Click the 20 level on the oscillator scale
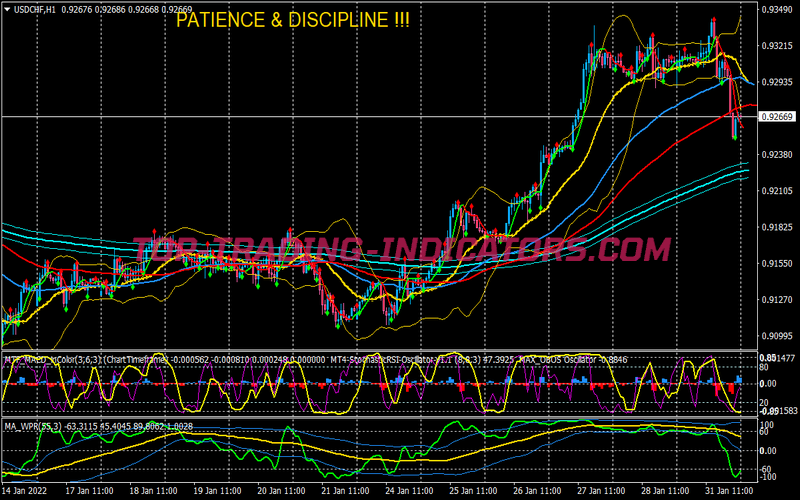800x500 pixels. (x=764, y=403)
